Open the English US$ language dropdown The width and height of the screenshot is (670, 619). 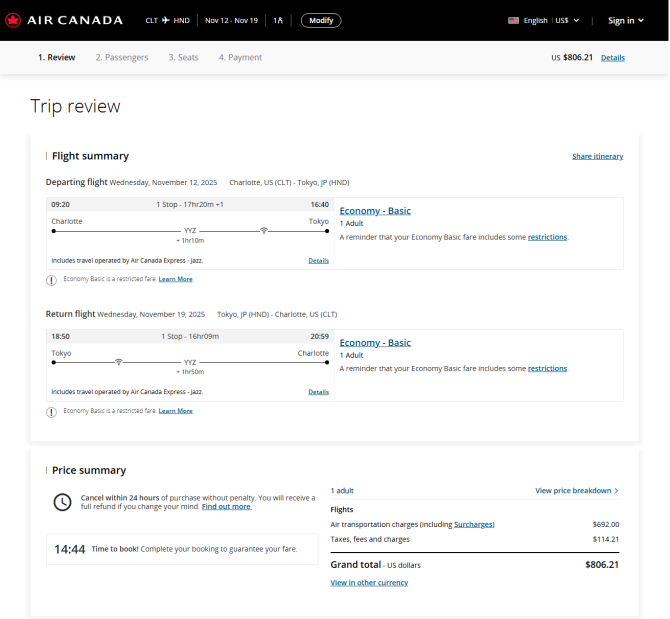544,20
